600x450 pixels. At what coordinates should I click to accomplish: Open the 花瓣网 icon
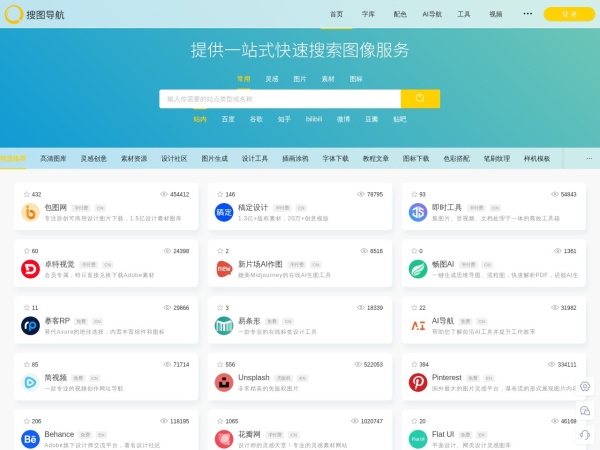pyautogui.click(x=224, y=439)
